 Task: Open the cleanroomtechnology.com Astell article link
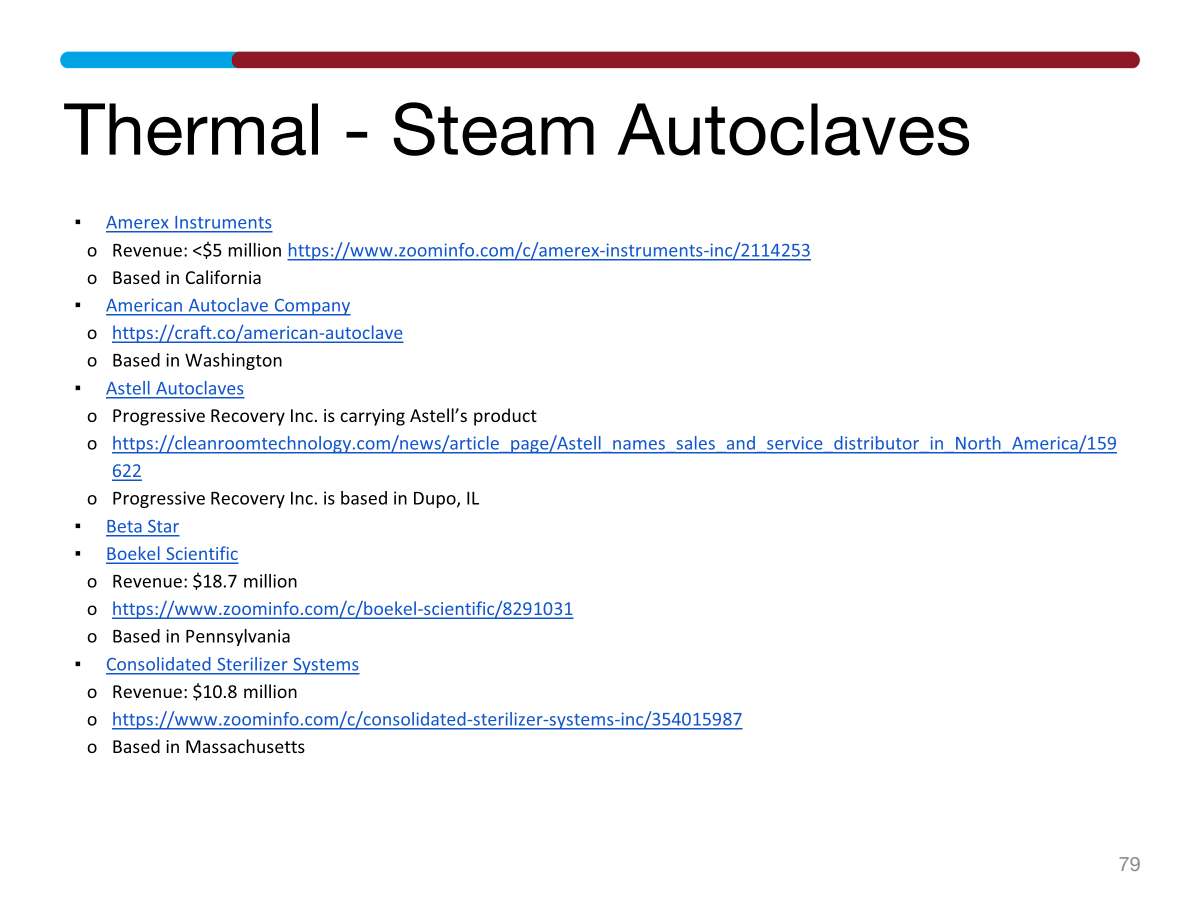[614, 456]
